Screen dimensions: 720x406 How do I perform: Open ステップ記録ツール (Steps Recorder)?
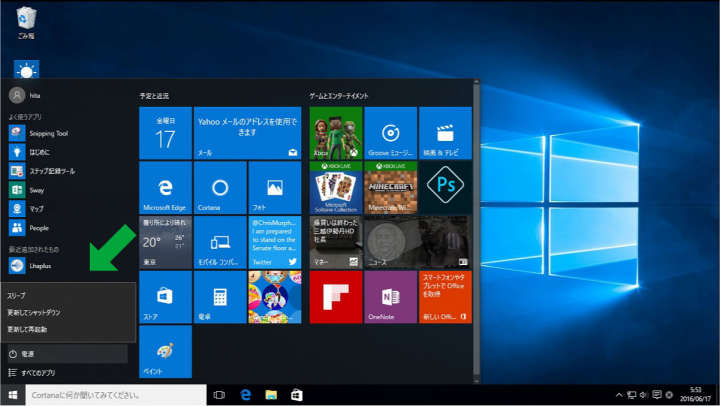[42, 171]
